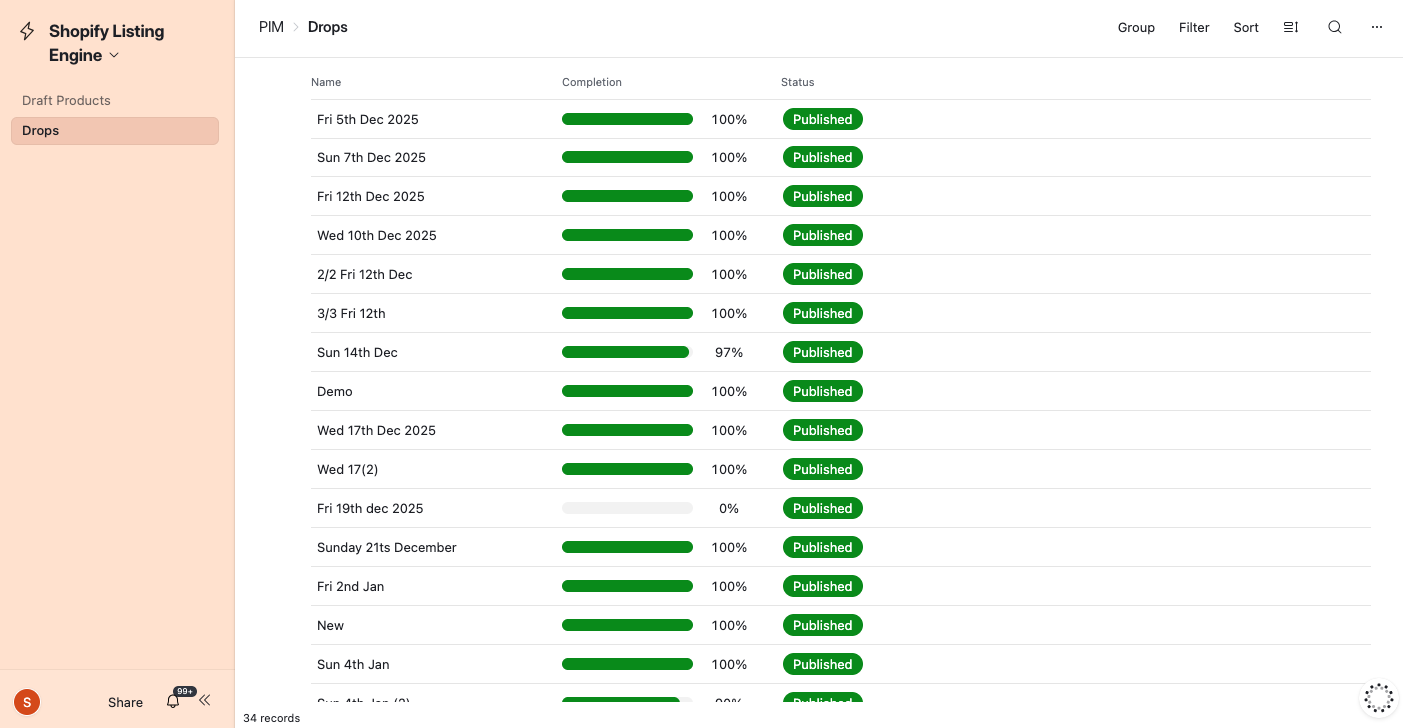Open the Group options
Screen dimensions: 1403x728
point(1136,27)
